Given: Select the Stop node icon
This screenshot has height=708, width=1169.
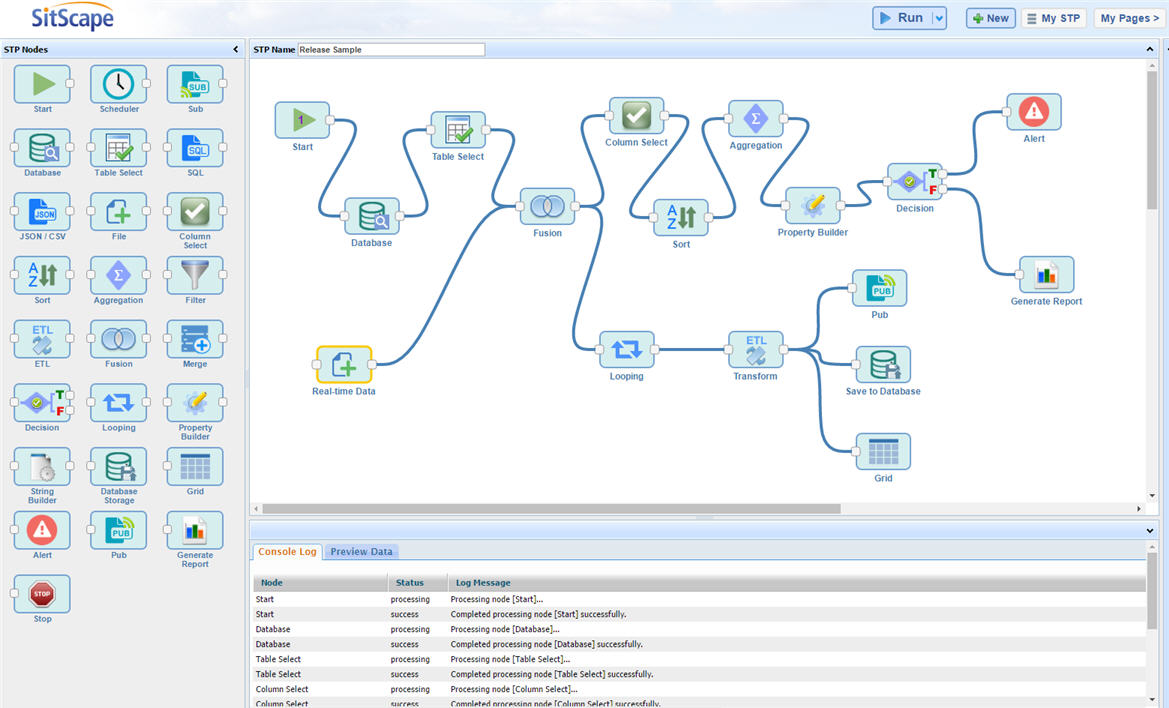Looking at the screenshot, I should click(42, 594).
